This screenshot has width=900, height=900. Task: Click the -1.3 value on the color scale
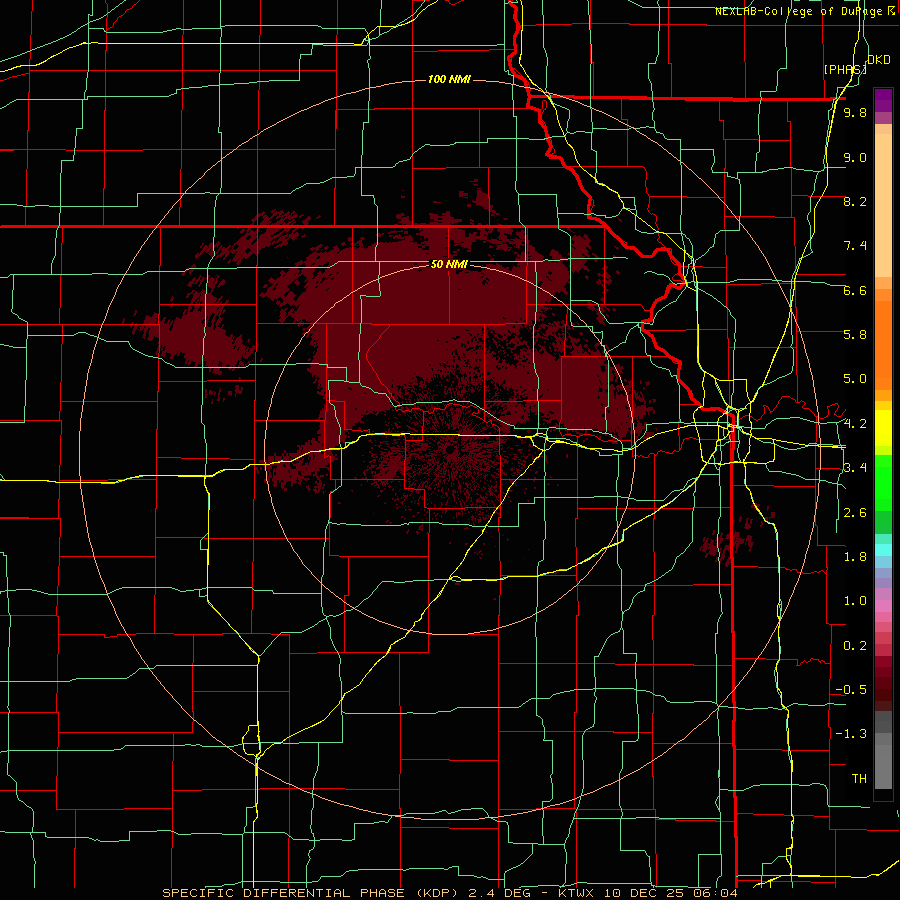[x=851, y=734]
